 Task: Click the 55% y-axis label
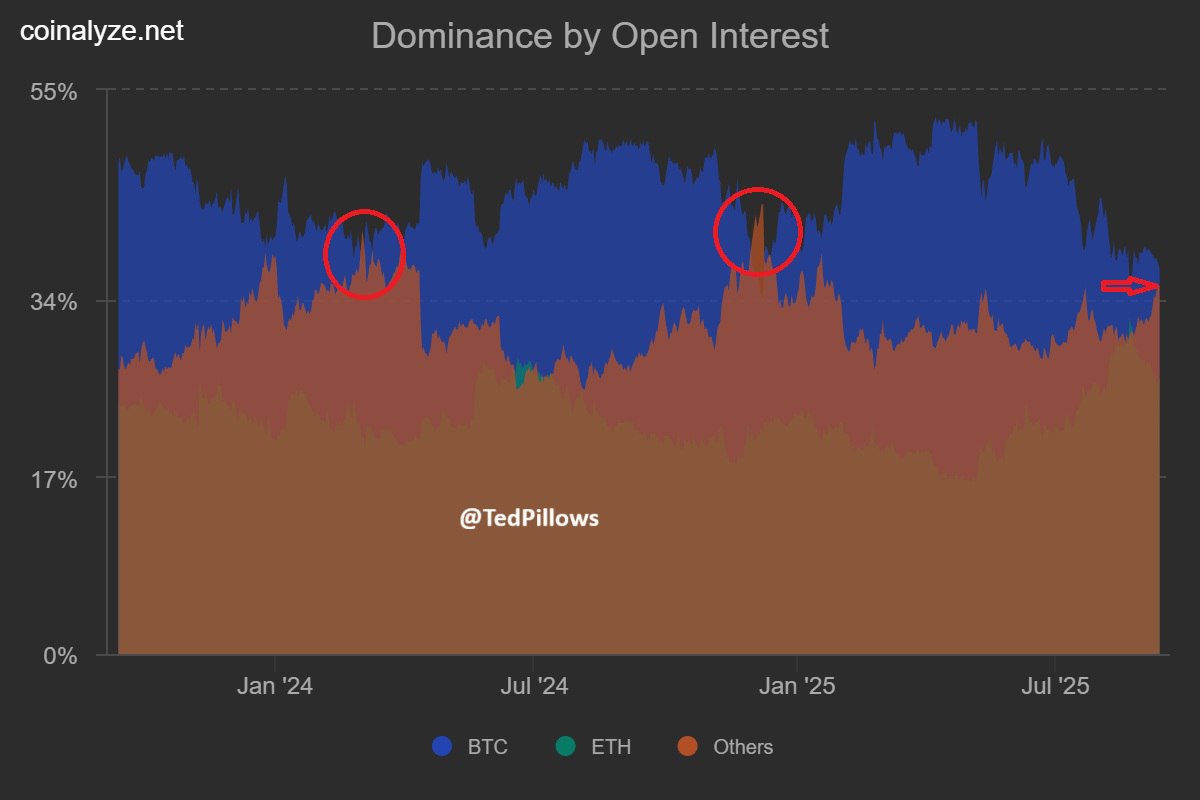pos(54,92)
